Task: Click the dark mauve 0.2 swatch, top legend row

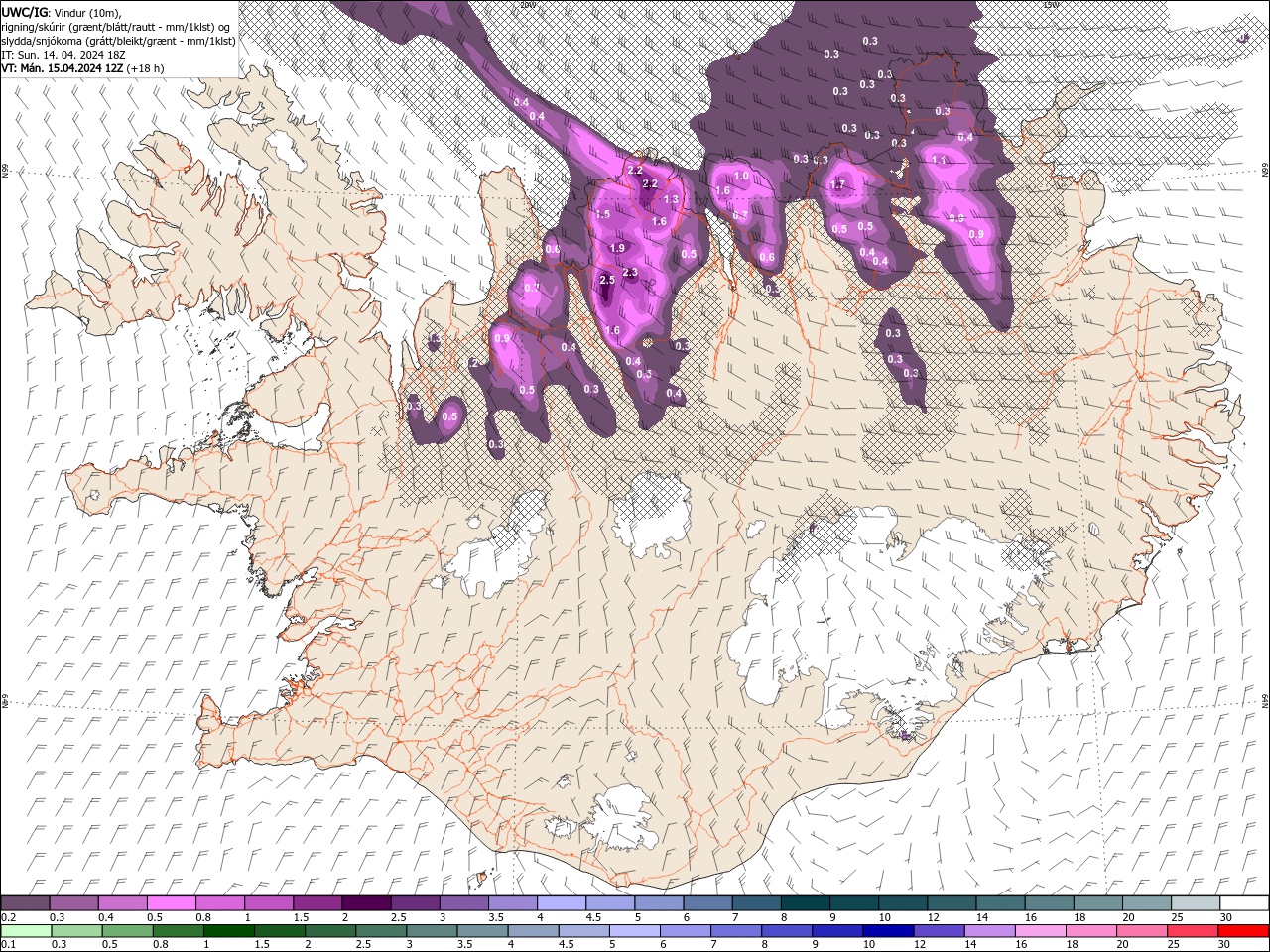Action: pos(25,902)
